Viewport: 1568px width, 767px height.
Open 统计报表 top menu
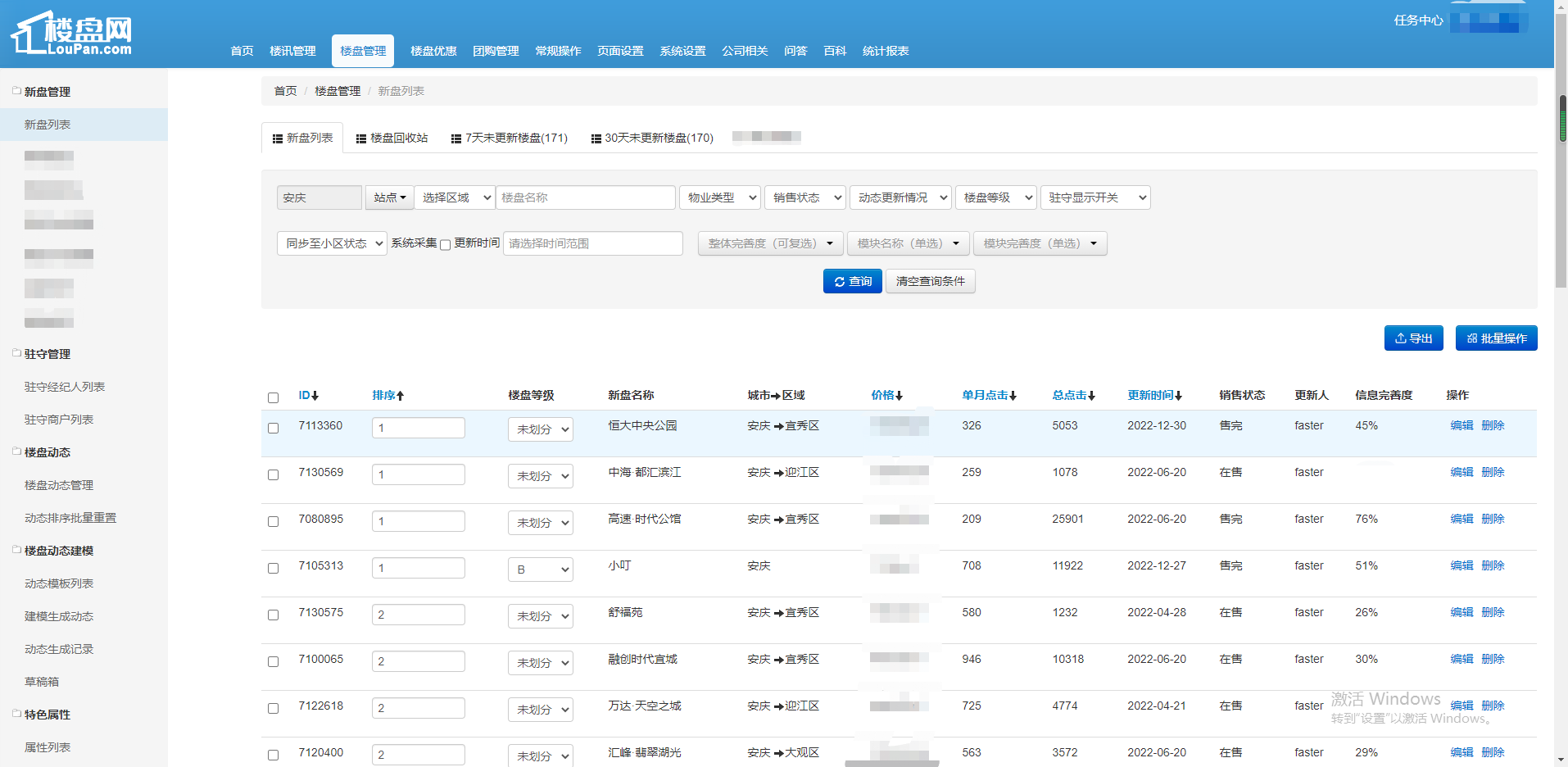[886, 51]
